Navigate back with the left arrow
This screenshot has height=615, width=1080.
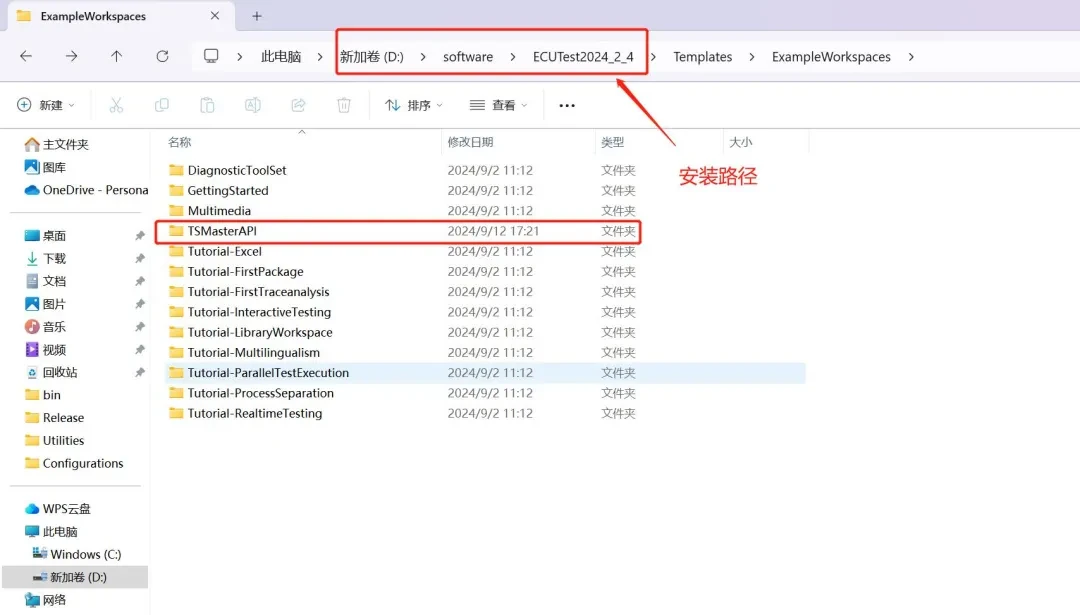[26, 57]
